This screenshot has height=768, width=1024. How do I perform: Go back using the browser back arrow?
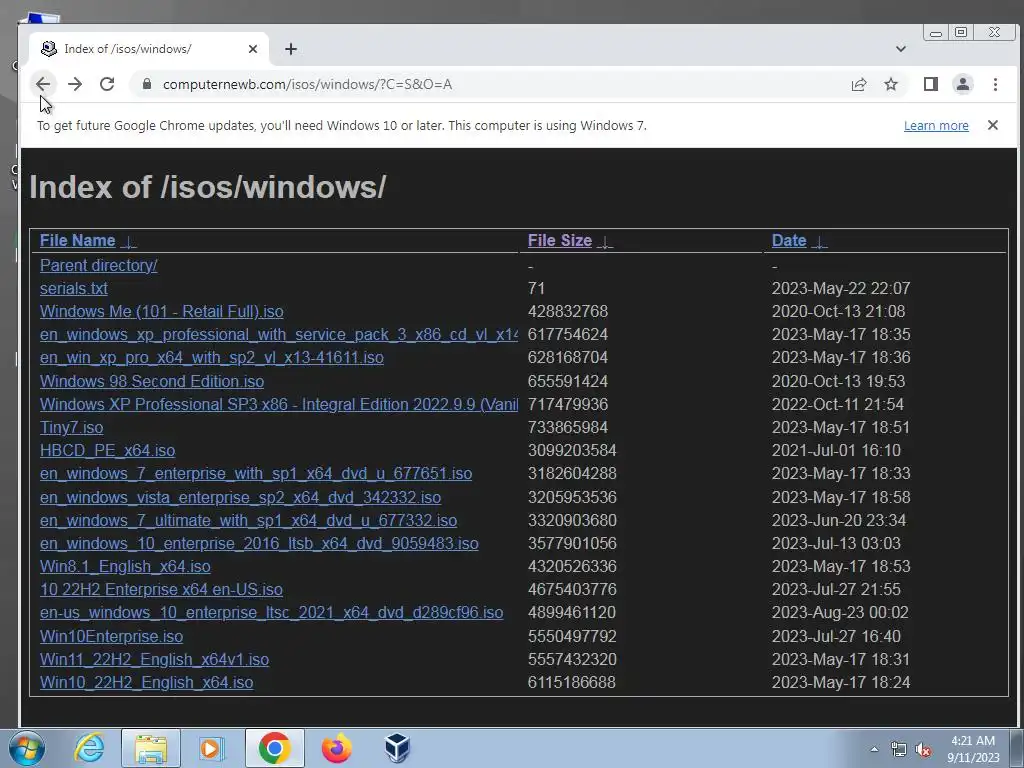click(43, 84)
